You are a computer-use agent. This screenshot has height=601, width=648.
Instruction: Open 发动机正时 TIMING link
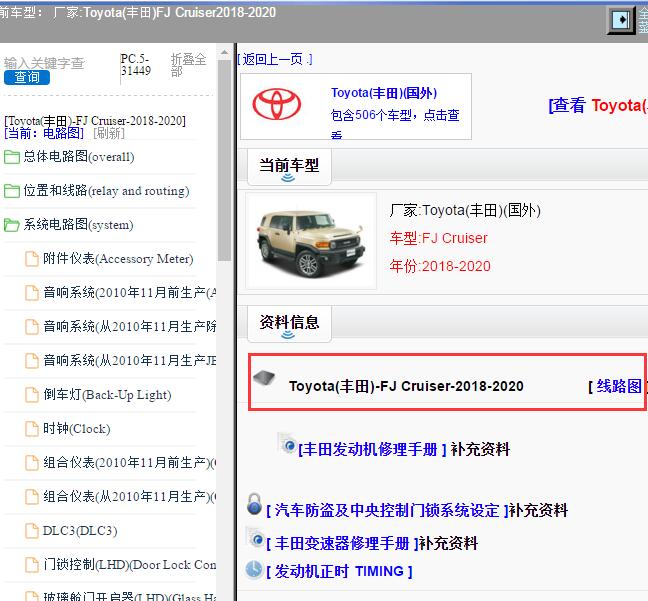pyautogui.click(x=339, y=571)
